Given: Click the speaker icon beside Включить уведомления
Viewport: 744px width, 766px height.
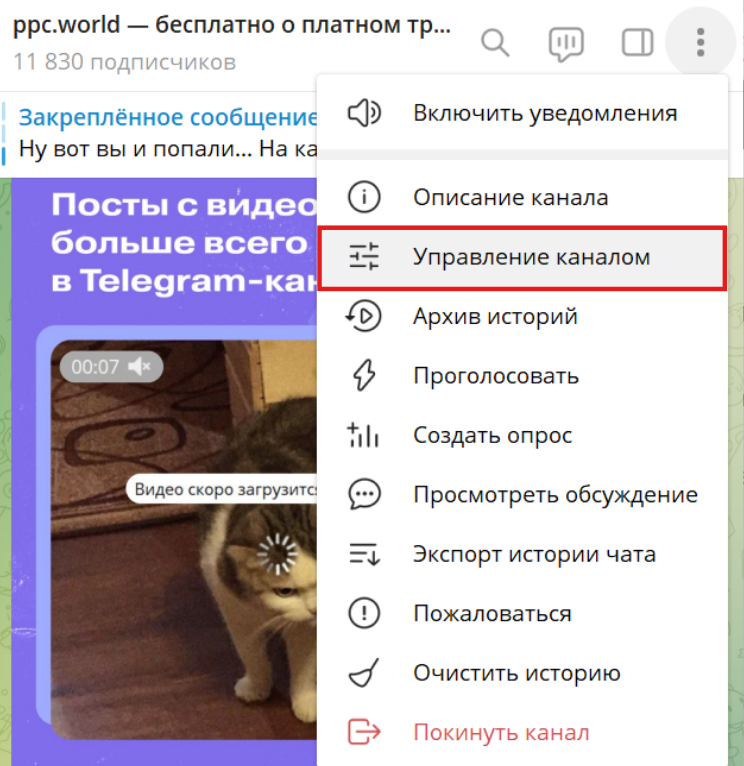Looking at the screenshot, I should 364,113.
